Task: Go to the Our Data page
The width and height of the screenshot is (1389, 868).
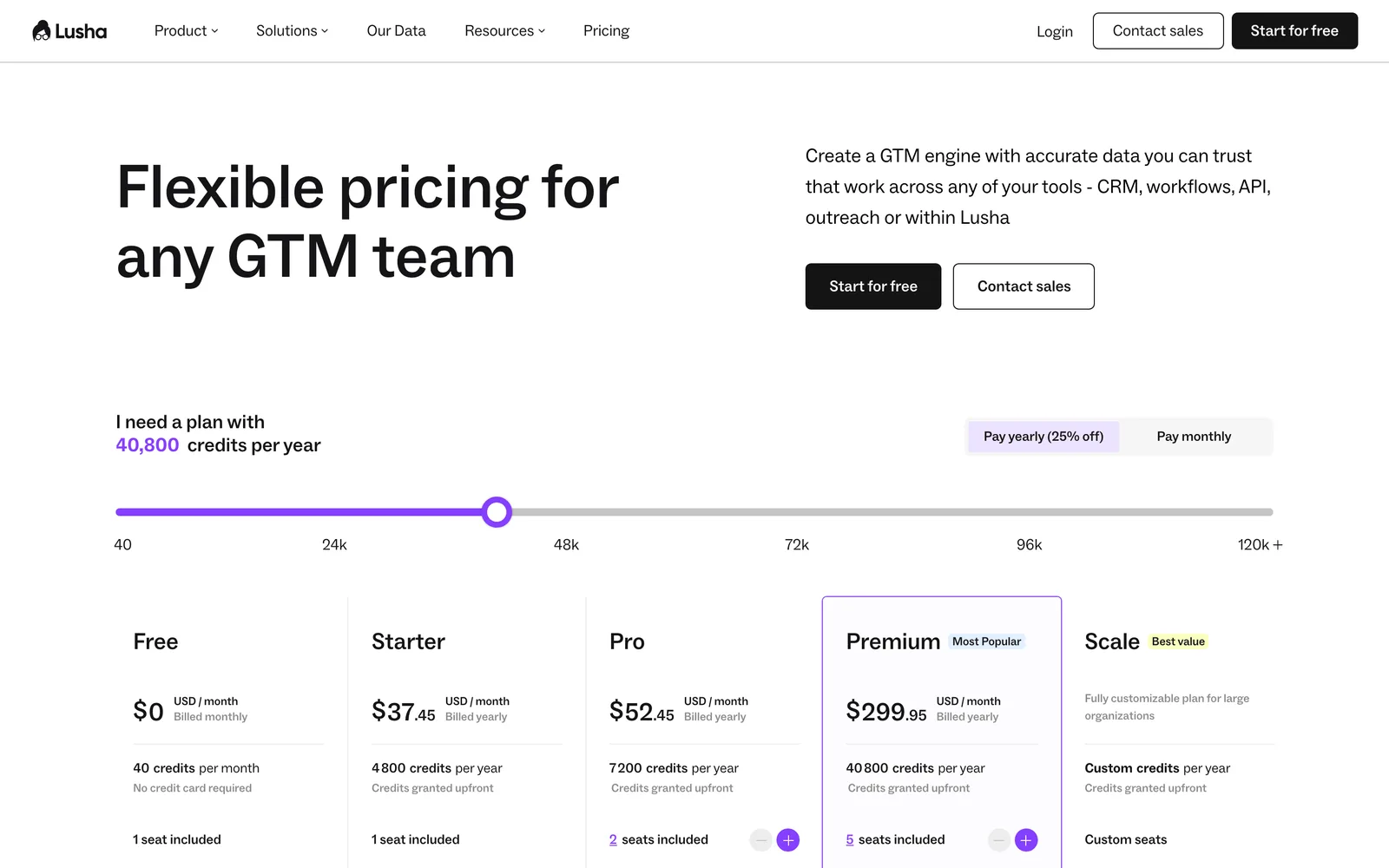Action: point(396,31)
